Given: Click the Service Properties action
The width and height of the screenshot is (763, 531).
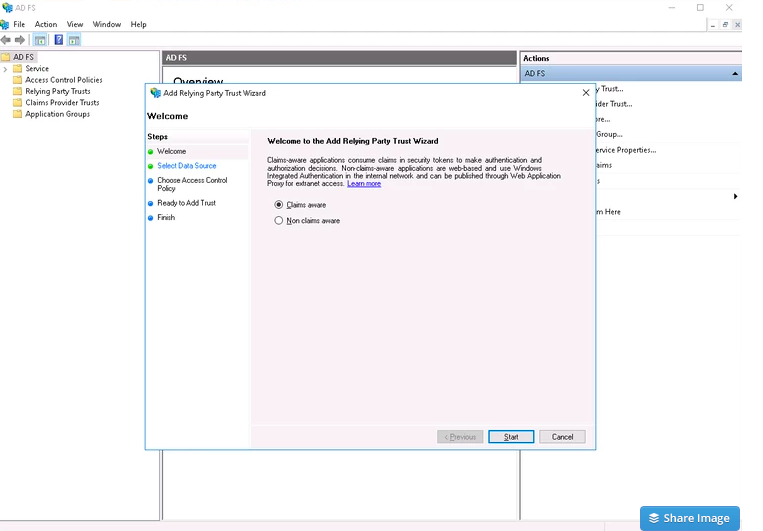Looking at the screenshot, I should 626,150.
